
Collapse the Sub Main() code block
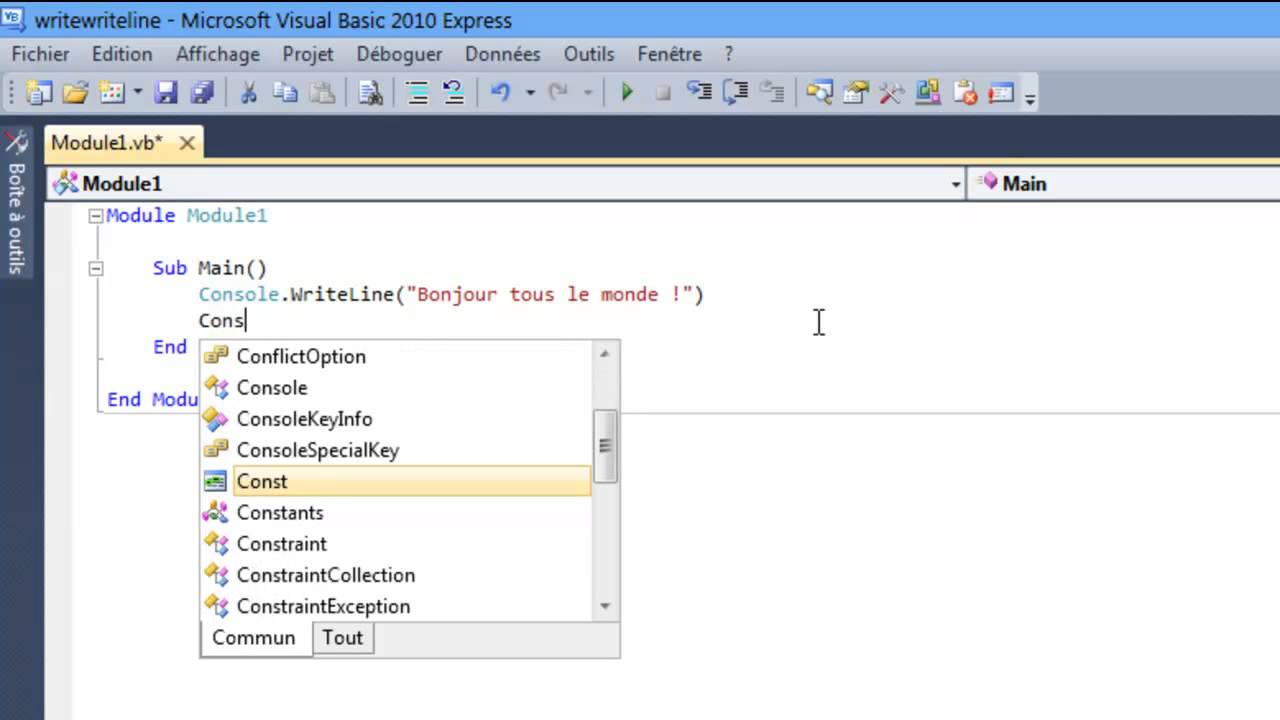[96, 268]
